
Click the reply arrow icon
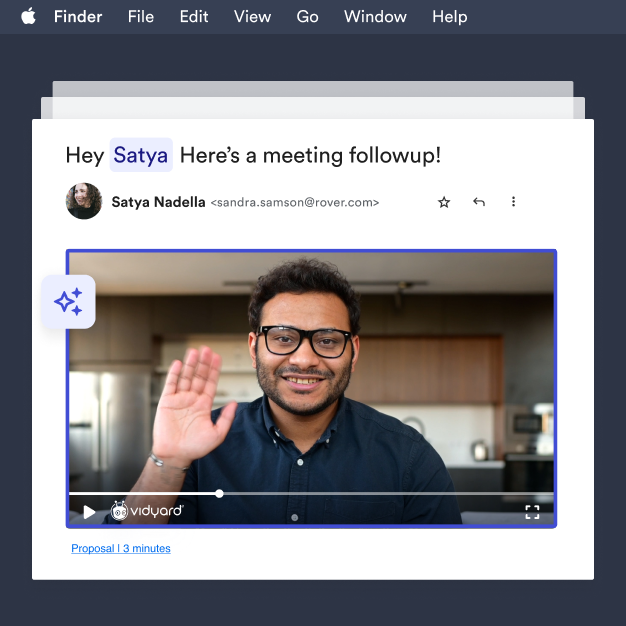(x=479, y=202)
